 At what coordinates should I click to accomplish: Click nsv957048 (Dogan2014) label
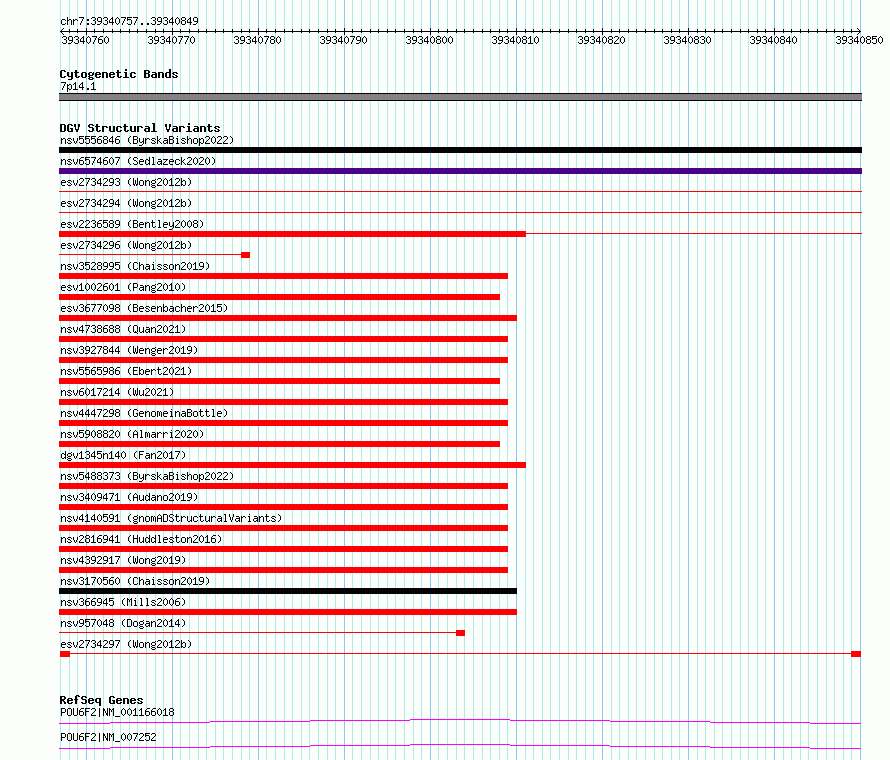coord(123,623)
